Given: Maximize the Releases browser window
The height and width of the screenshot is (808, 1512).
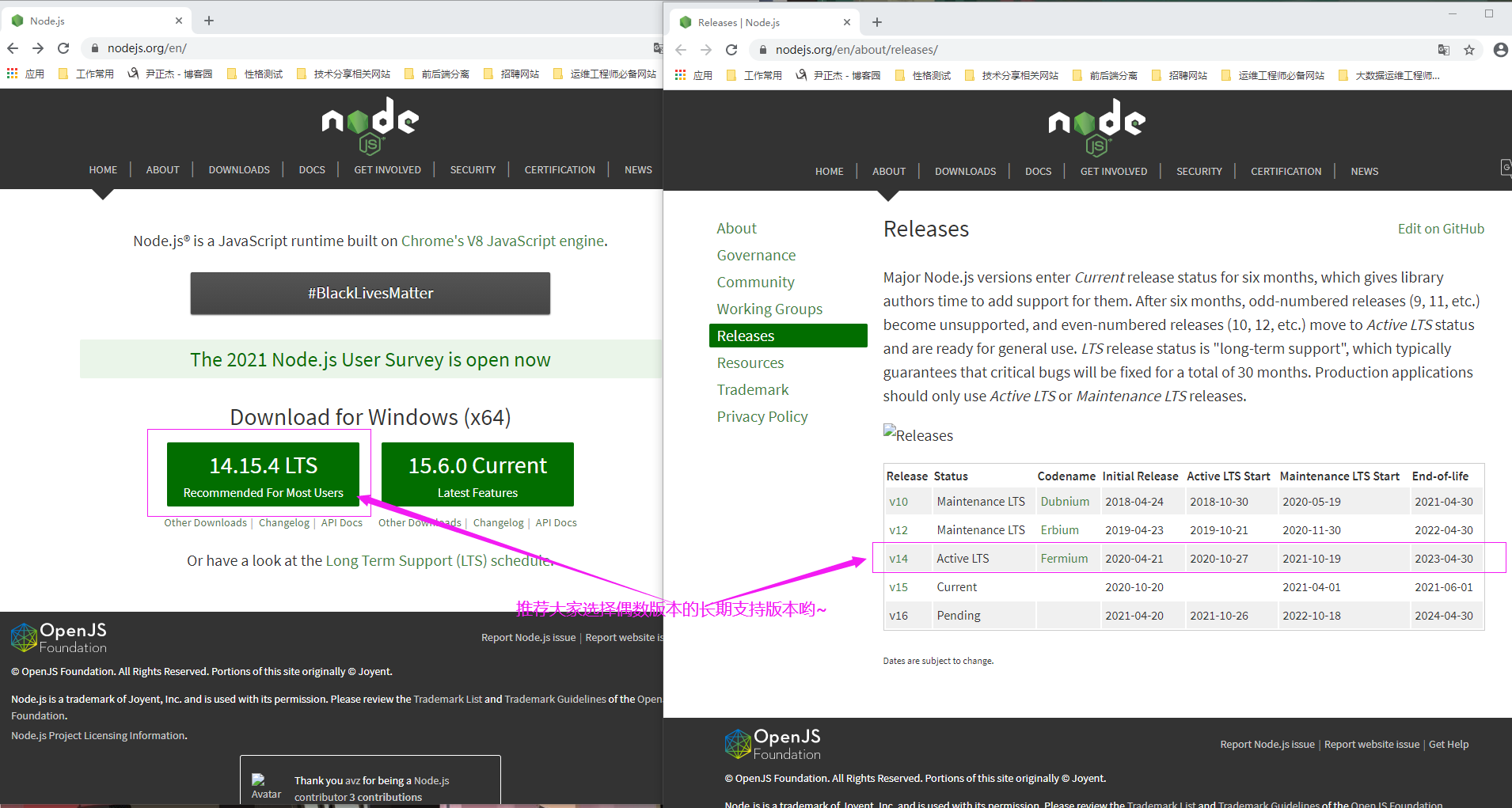Looking at the screenshot, I should tap(1489, 13).
